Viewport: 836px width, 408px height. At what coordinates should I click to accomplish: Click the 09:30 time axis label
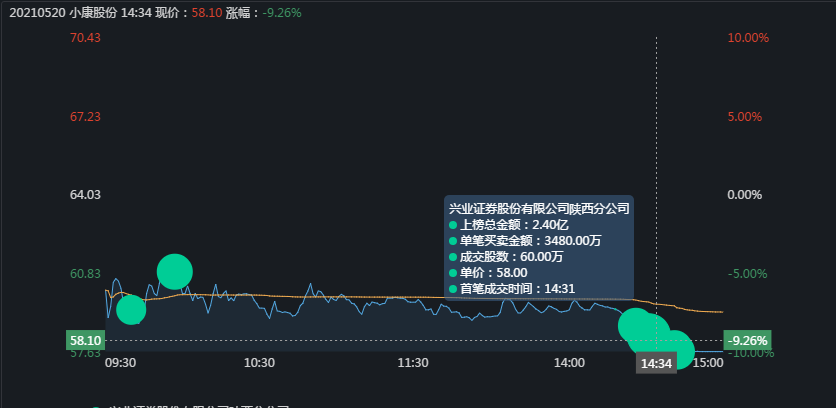120,363
